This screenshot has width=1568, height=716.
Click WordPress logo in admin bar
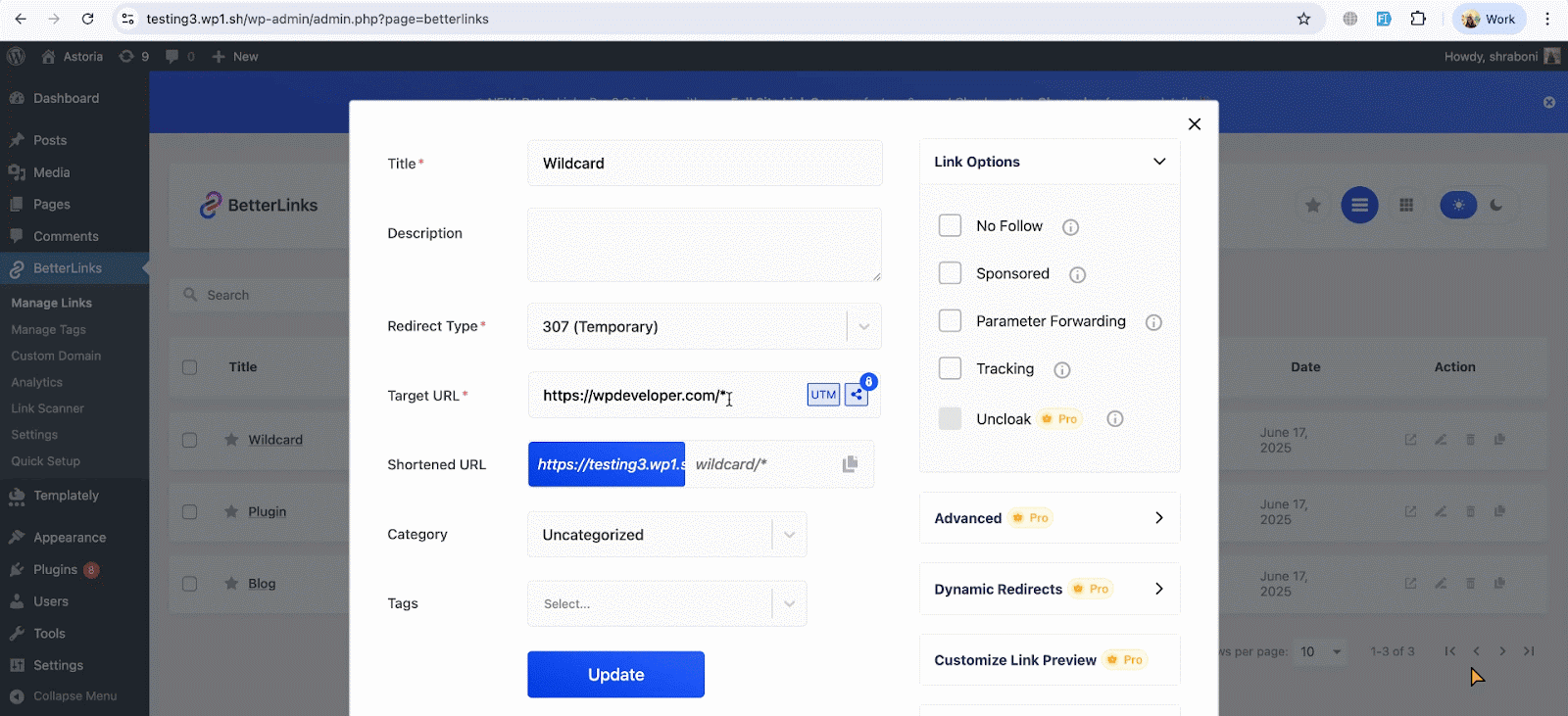tap(16, 57)
